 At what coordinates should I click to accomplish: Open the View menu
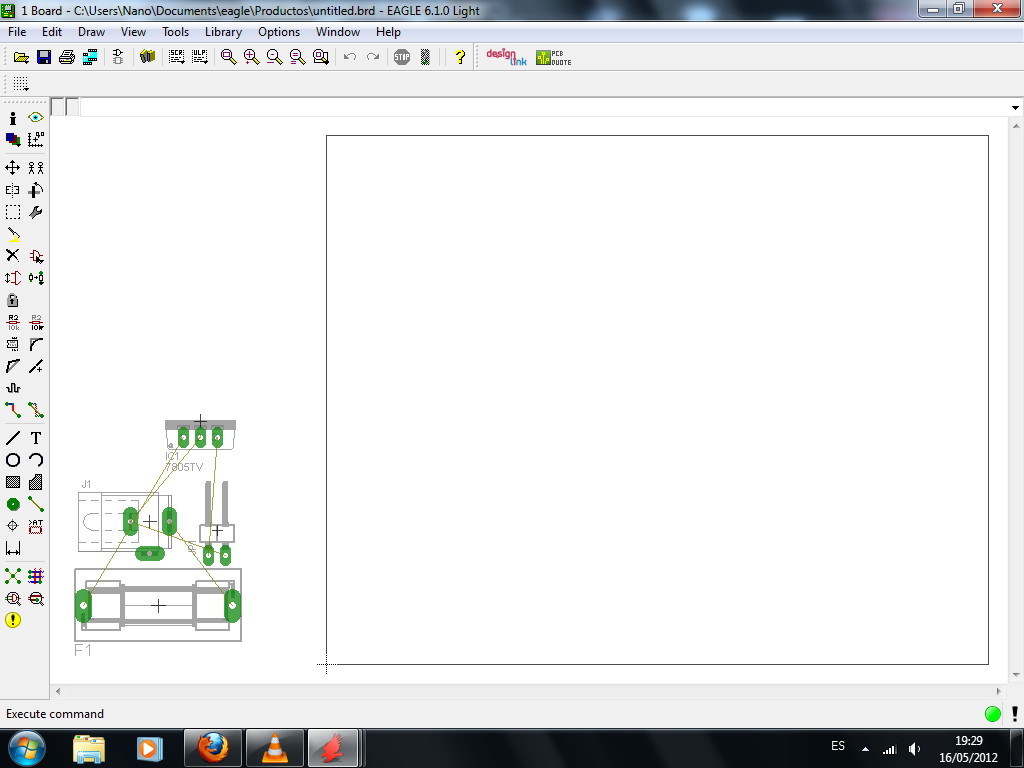pyautogui.click(x=133, y=32)
